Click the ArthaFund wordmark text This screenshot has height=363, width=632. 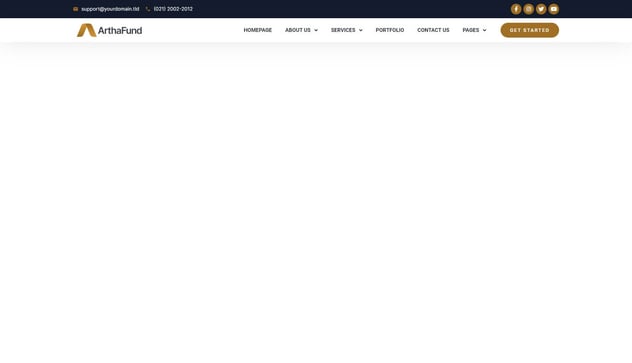tap(120, 30)
